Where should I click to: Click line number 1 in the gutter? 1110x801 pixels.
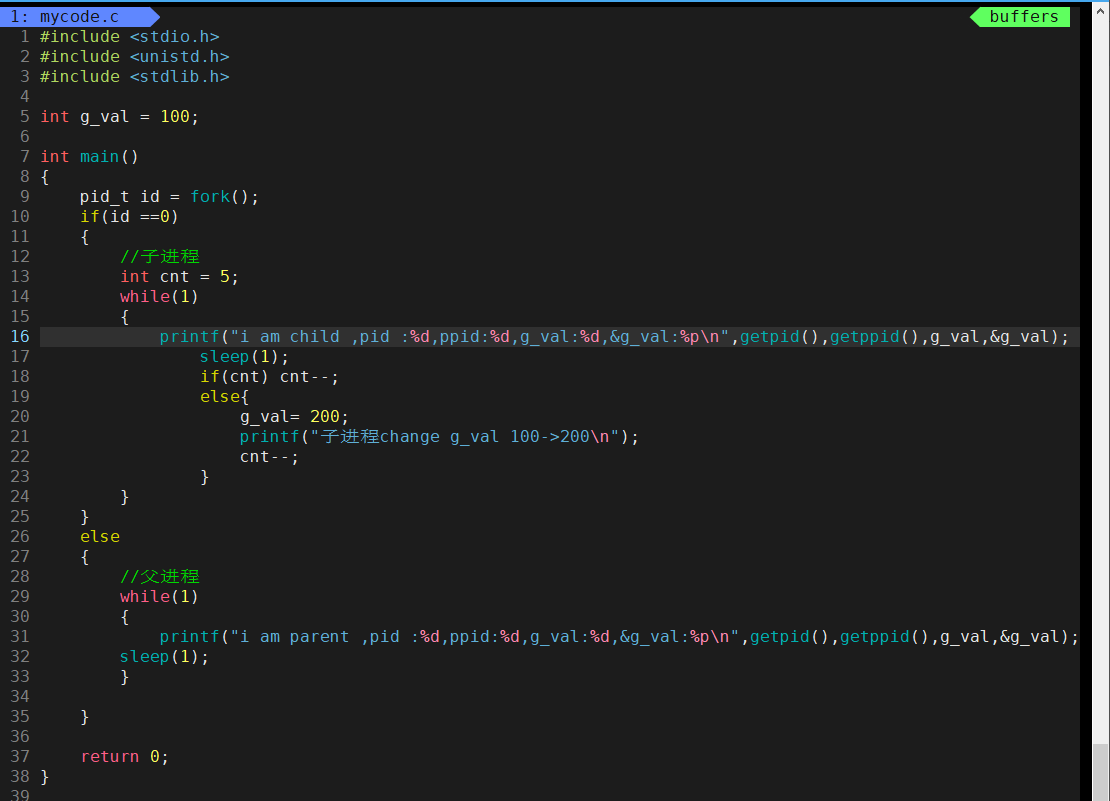(25, 37)
